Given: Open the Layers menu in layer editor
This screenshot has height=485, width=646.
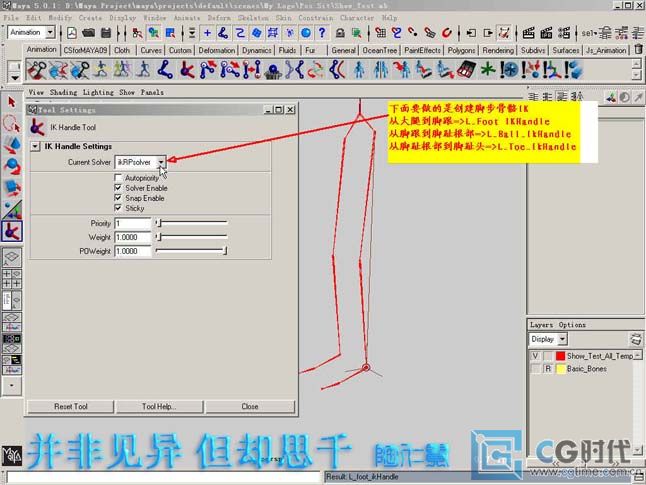Looking at the screenshot, I should pyautogui.click(x=541, y=325).
